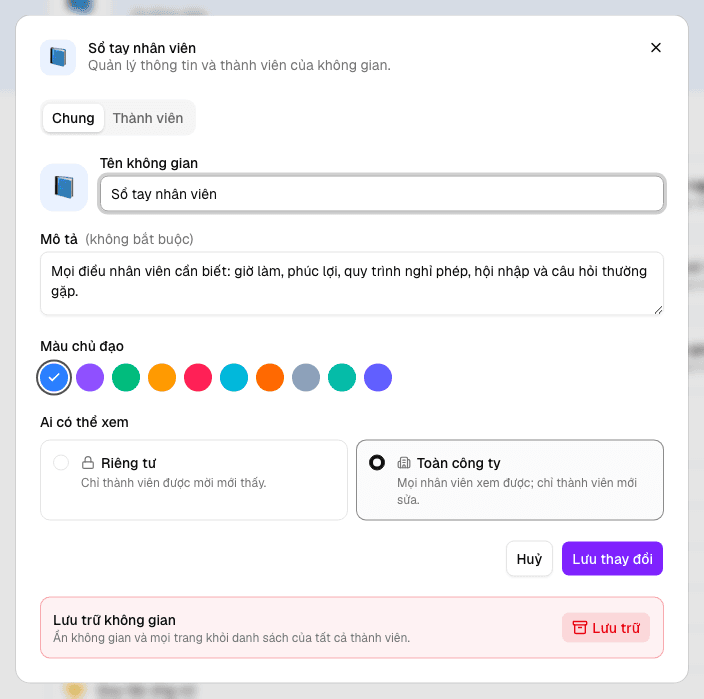Select the cyan accent color swatch
704x699 pixels.
[234, 378]
